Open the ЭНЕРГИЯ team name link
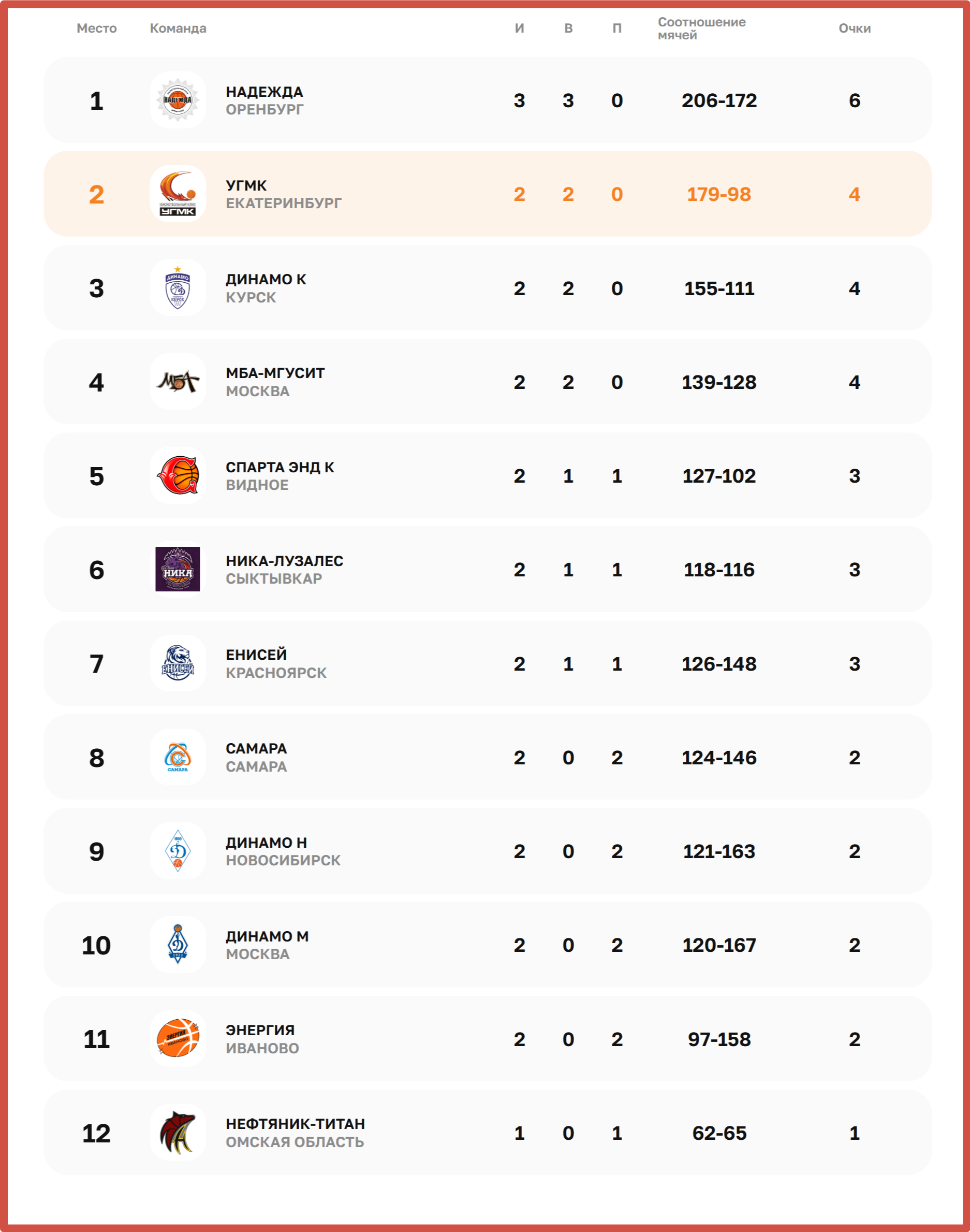Image resolution: width=970 pixels, height=1232 pixels. coord(260,1030)
